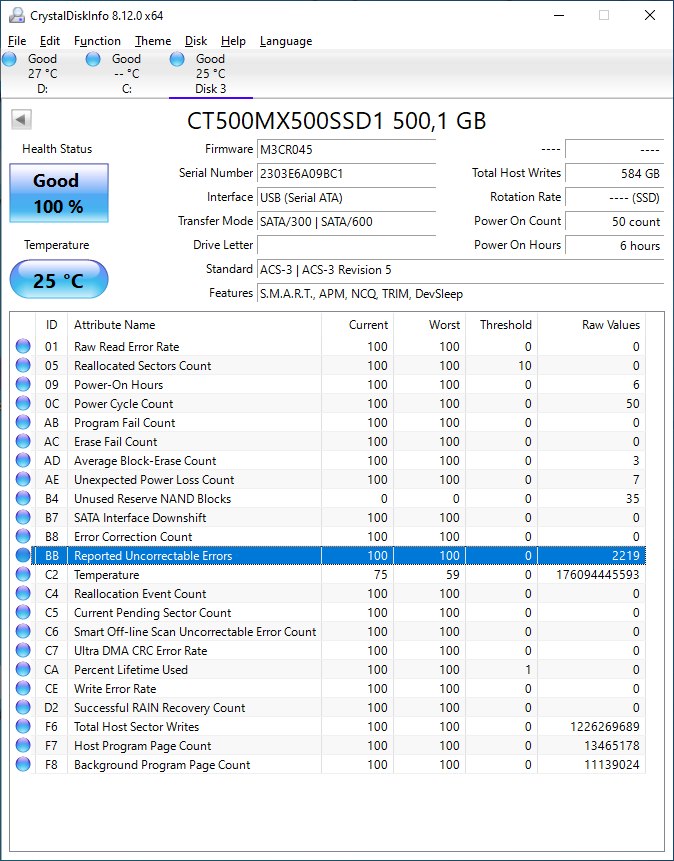Click the 25 °C temperature button

[x=58, y=280]
